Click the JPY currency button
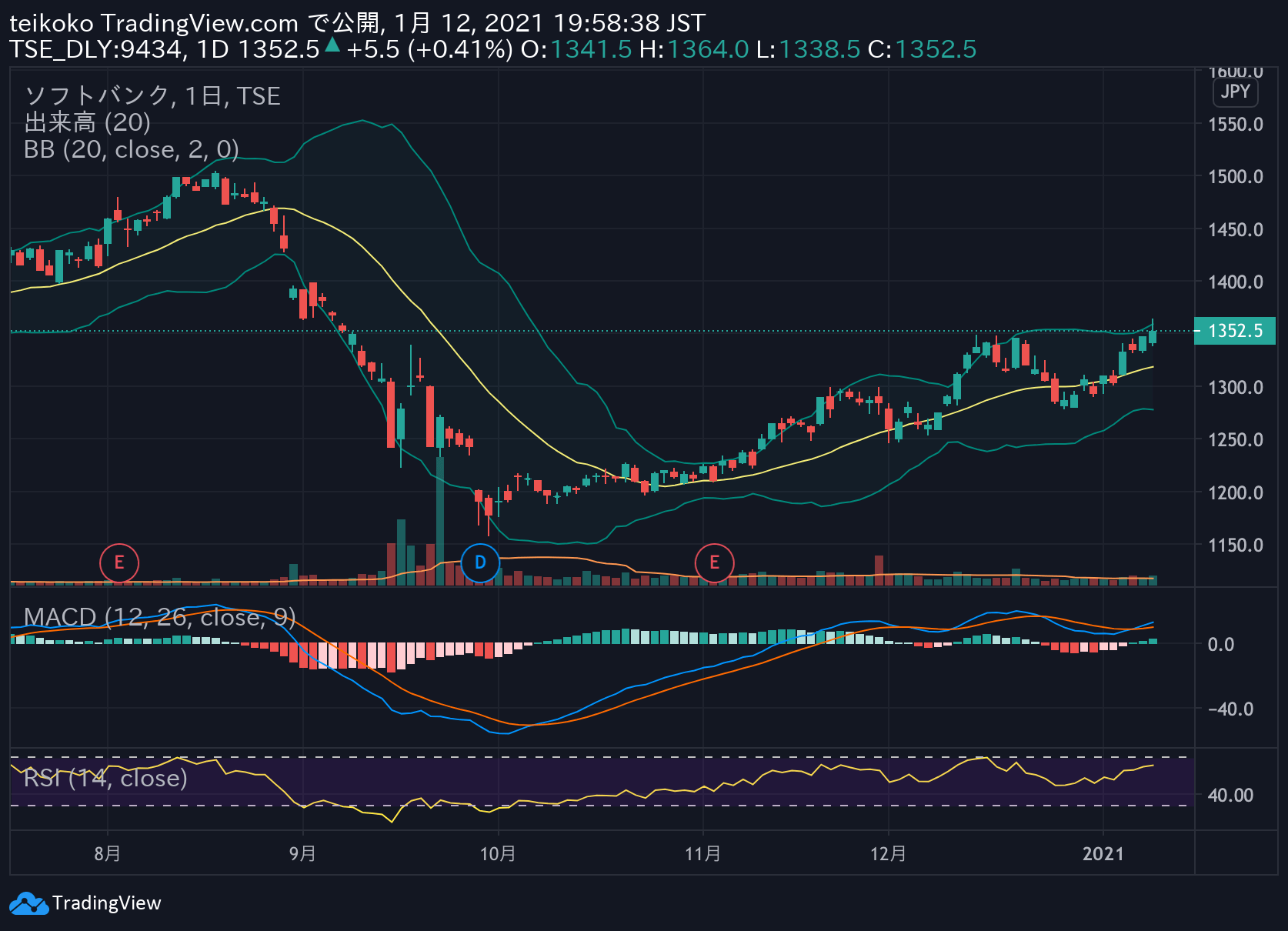Image resolution: width=1288 pixels, height=931 pixels. point(1236,92)
